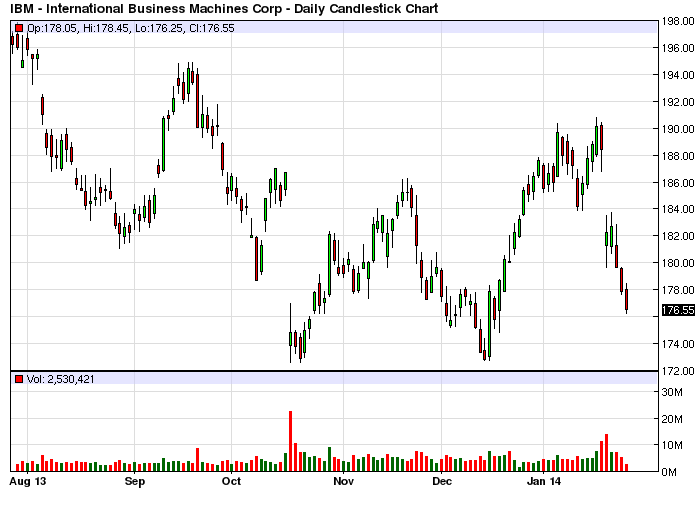Click the 188.00 price axis label
This screenshot has width=700, height=512.
click(678, 156)
